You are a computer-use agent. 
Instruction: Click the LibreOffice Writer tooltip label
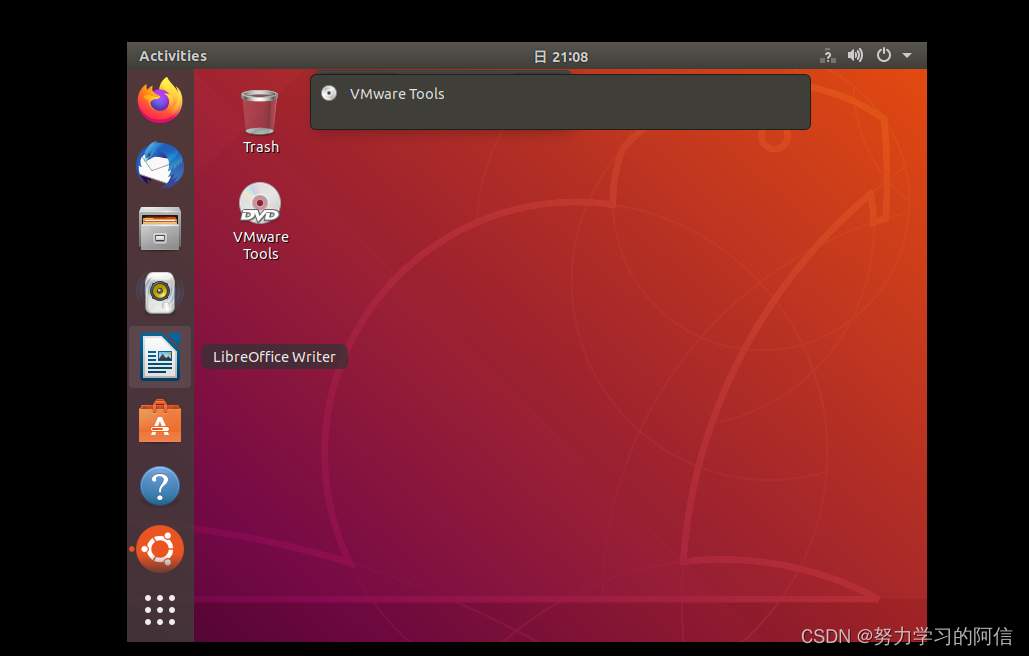274,356
